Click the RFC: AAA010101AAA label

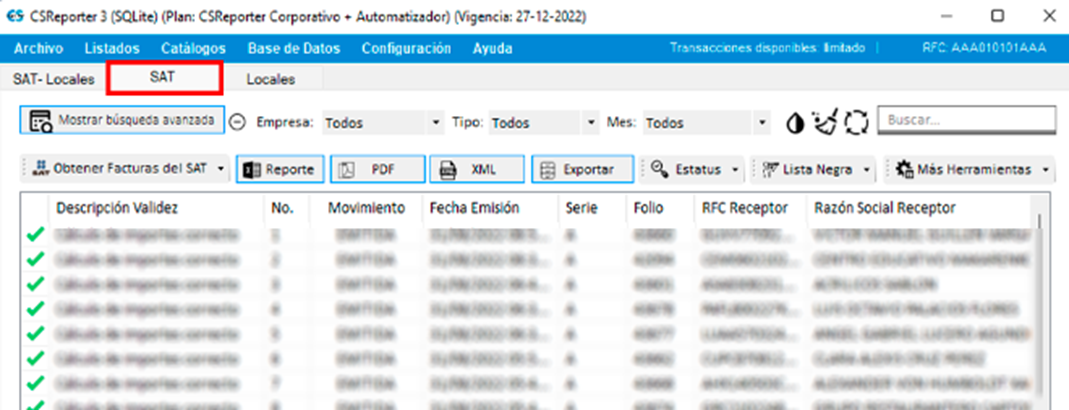point(984,48)
